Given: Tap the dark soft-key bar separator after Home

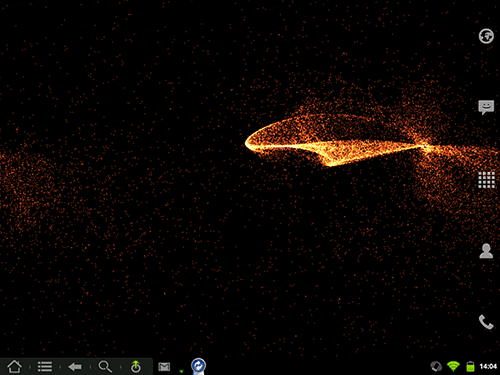Looking at the screenshot, I should point(30,367).
